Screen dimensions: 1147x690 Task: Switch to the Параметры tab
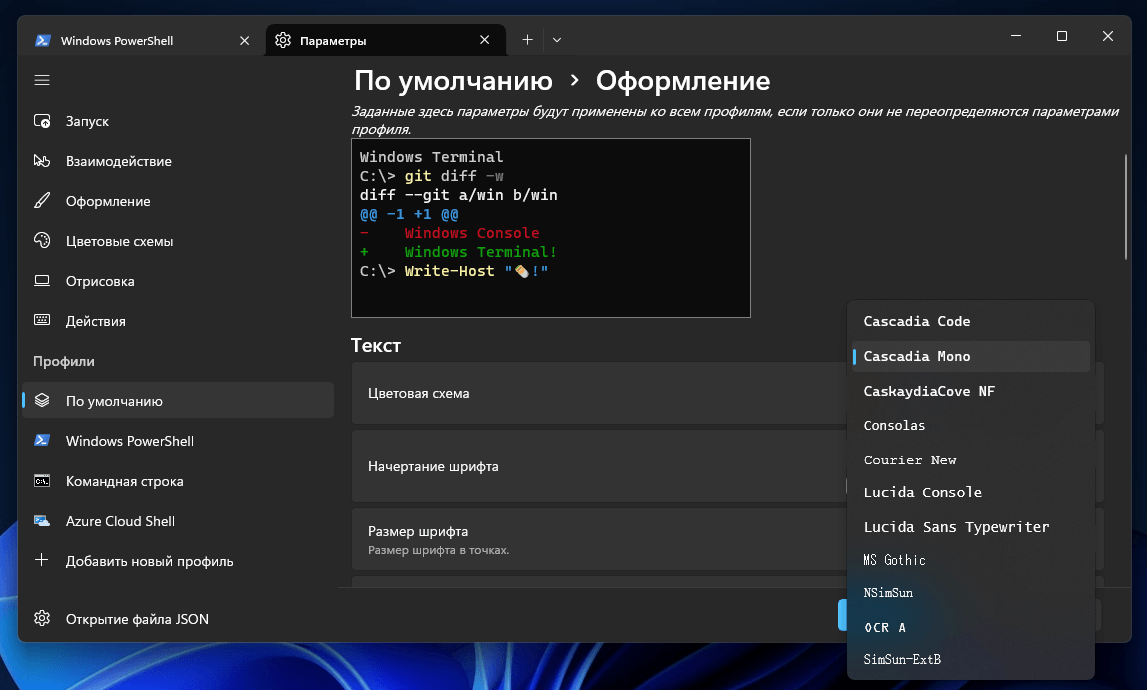point(386,40)
